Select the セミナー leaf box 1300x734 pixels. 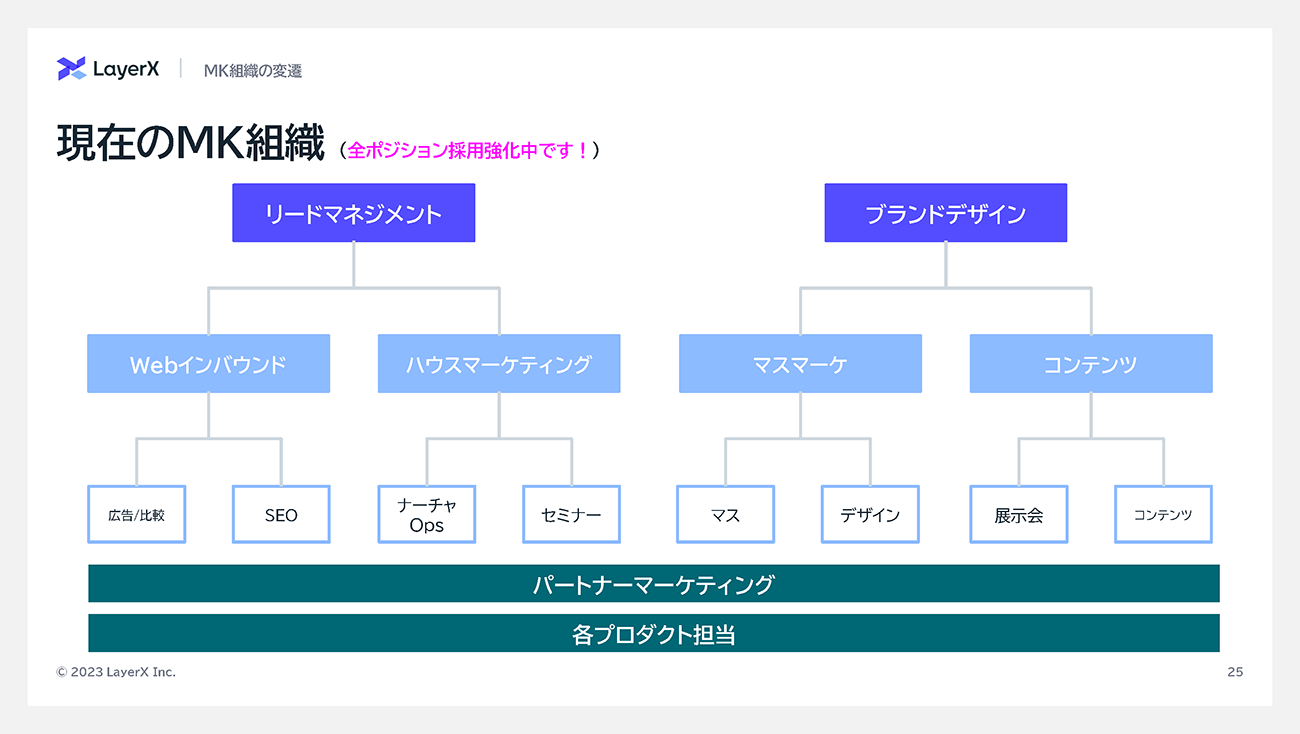pos(571,515)
